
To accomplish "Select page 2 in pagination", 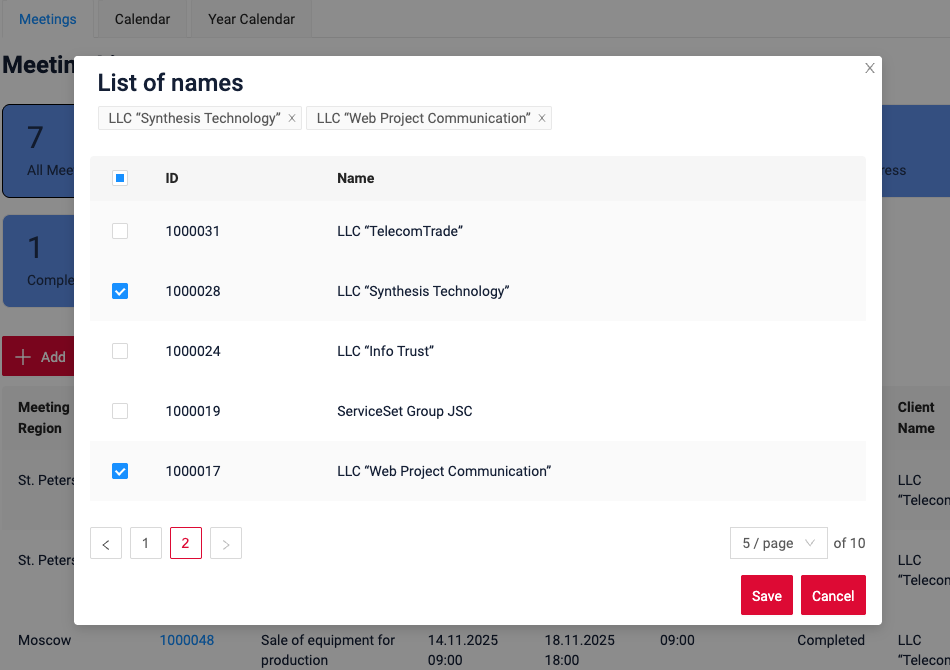I will pyautogui.click(x=186, y=543).
